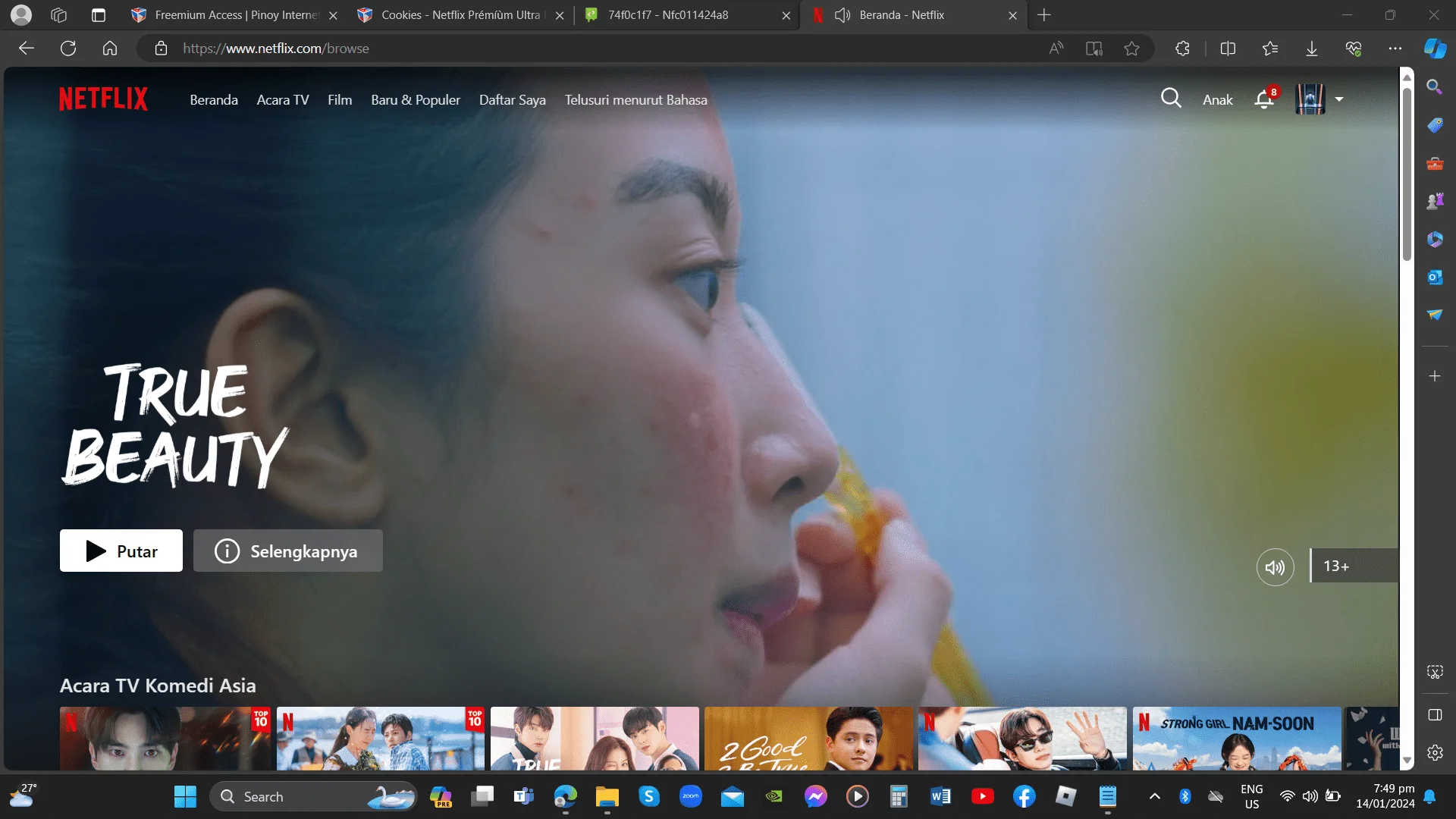
Task: Open Edge sidebar Search icon
Action: tap(1435, 86)
